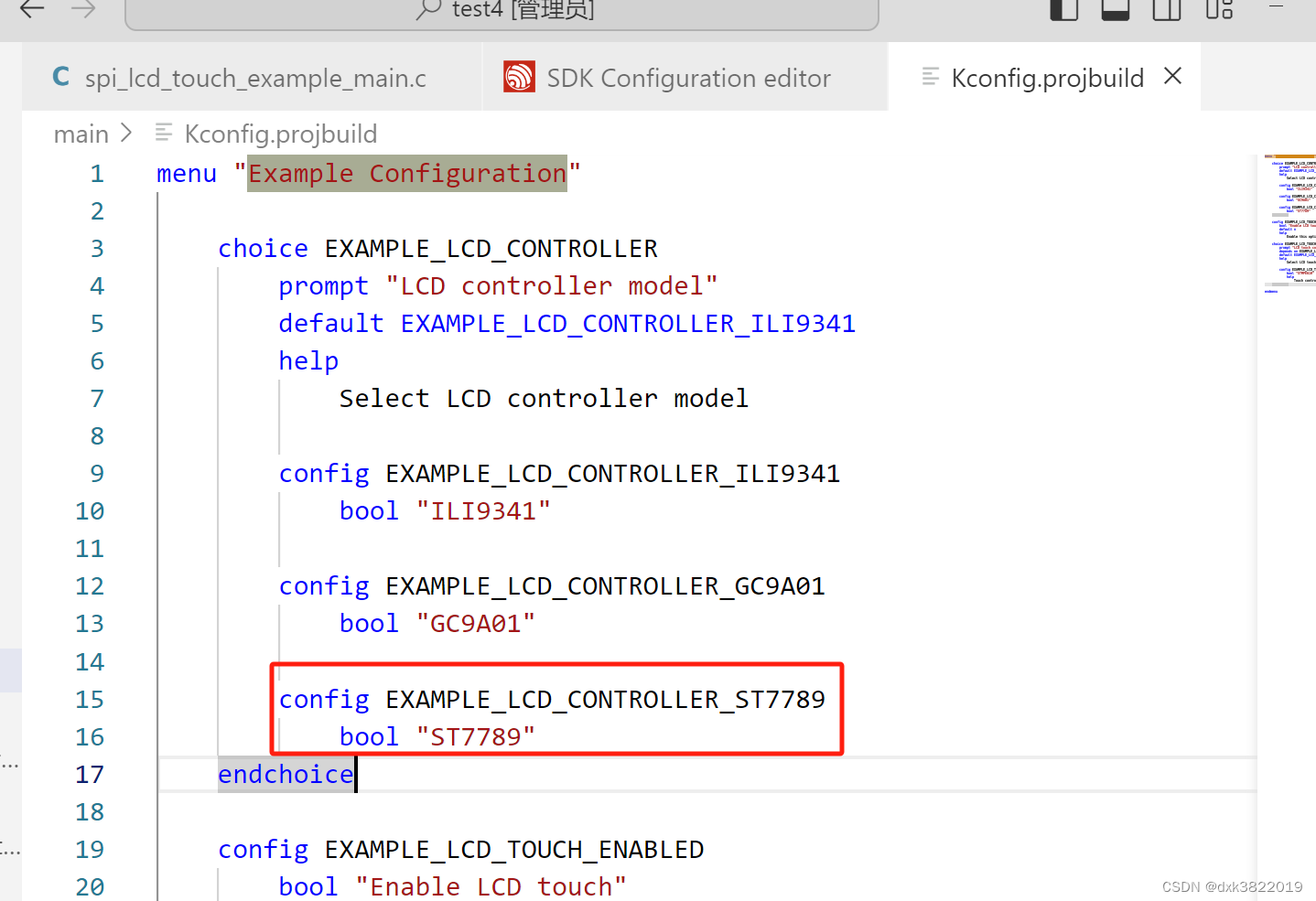Open the customize layout control
1316x901 pixels.
1219,10
